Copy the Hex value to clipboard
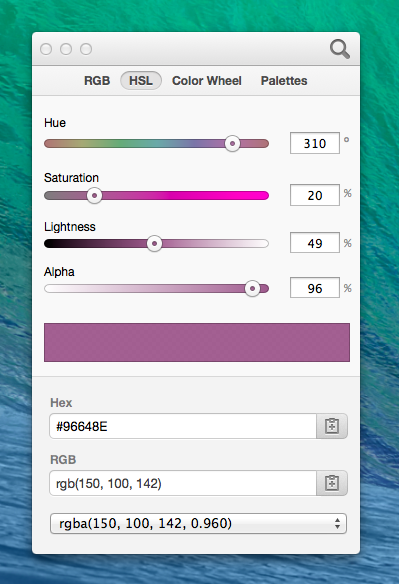This screenshot has height=584, width=399. click(x=332, y=426)
